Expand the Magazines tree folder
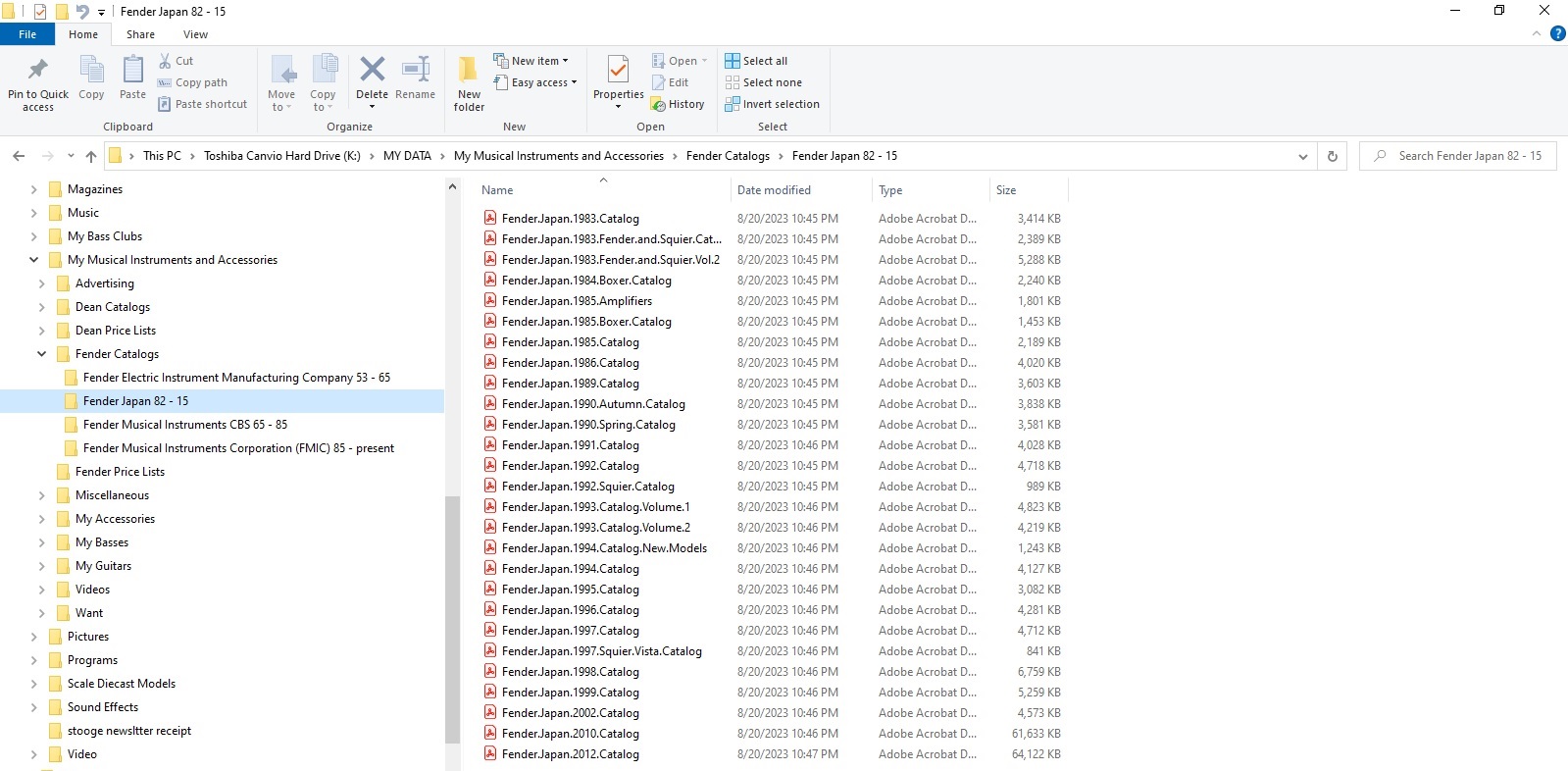This screenshot has width=1568, height=771. pos(33,189)
